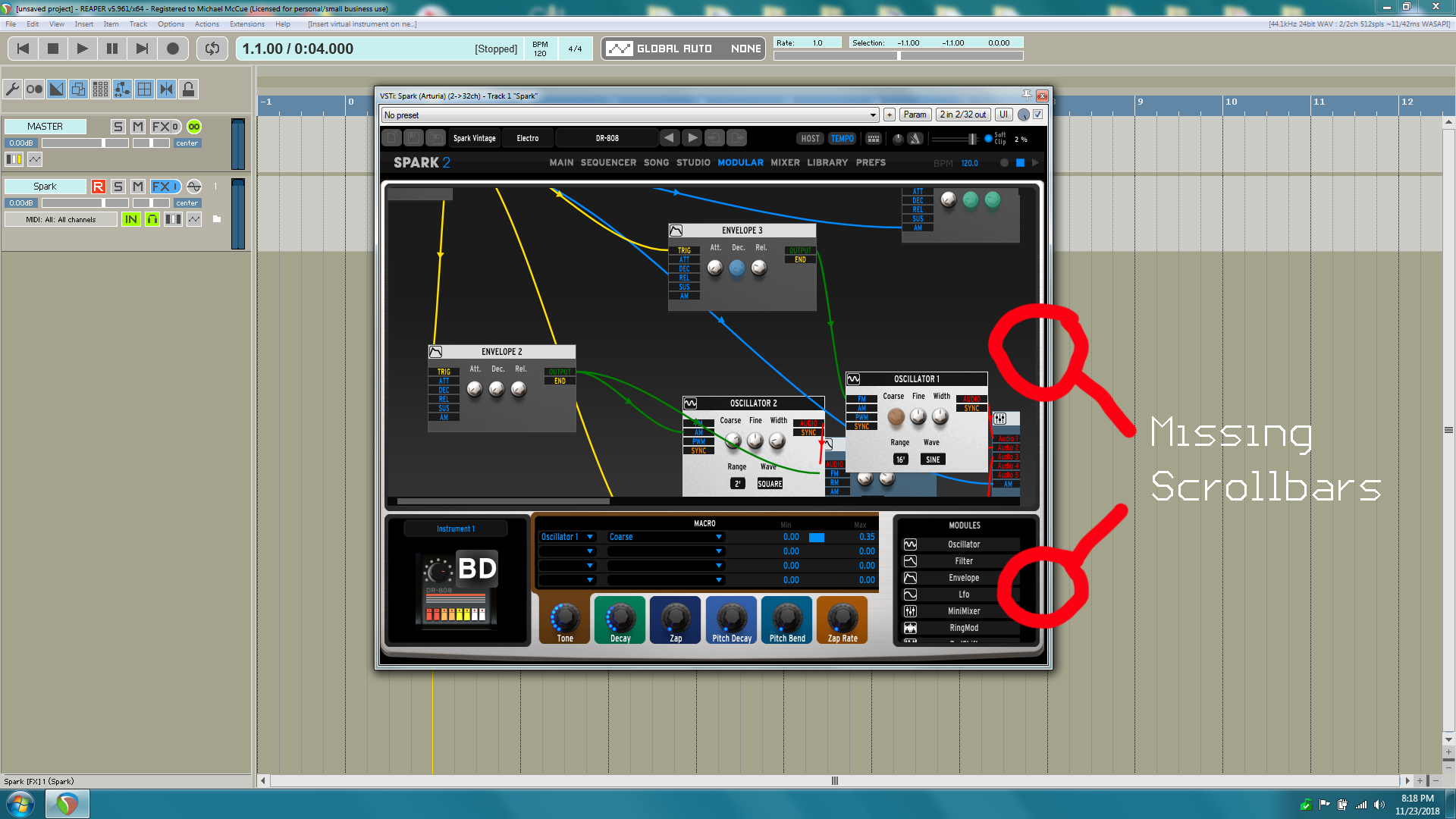
Task: Mute the Spark track
Action: (137, 187)
